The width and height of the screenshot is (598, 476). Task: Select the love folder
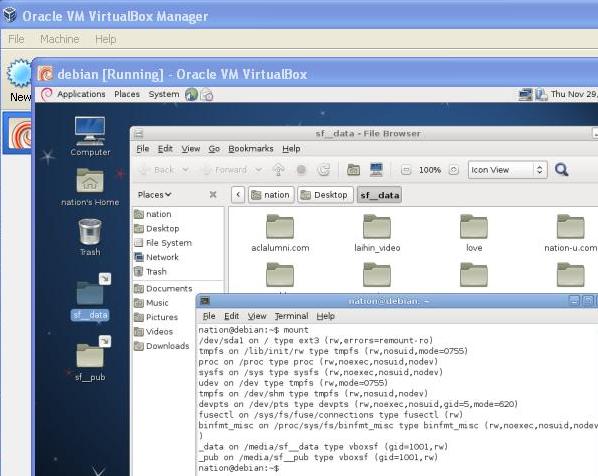click(x=474, y=233)
